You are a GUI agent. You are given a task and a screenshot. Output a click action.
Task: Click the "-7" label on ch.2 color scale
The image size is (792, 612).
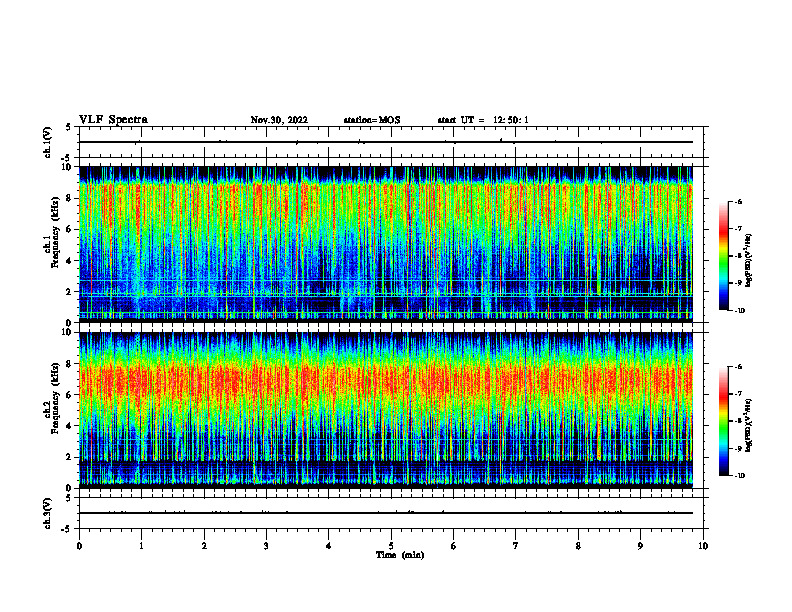[x=739, y=394]
